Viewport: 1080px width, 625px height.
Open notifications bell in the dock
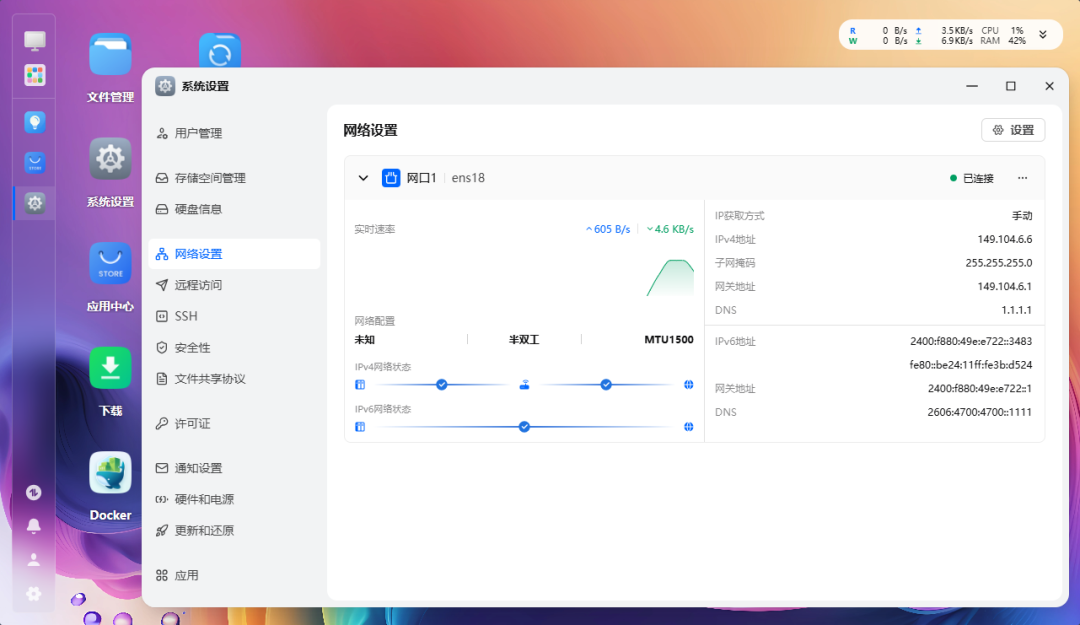[34, 526]
